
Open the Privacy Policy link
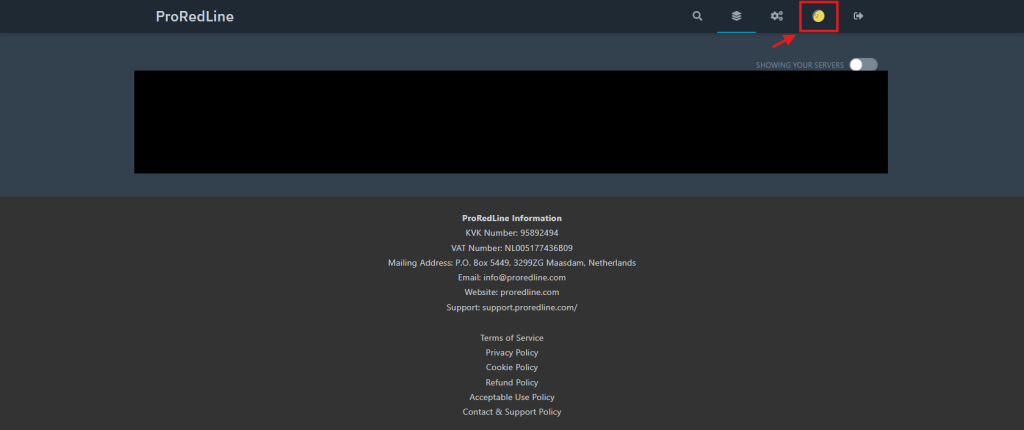[x=512, y=353]
